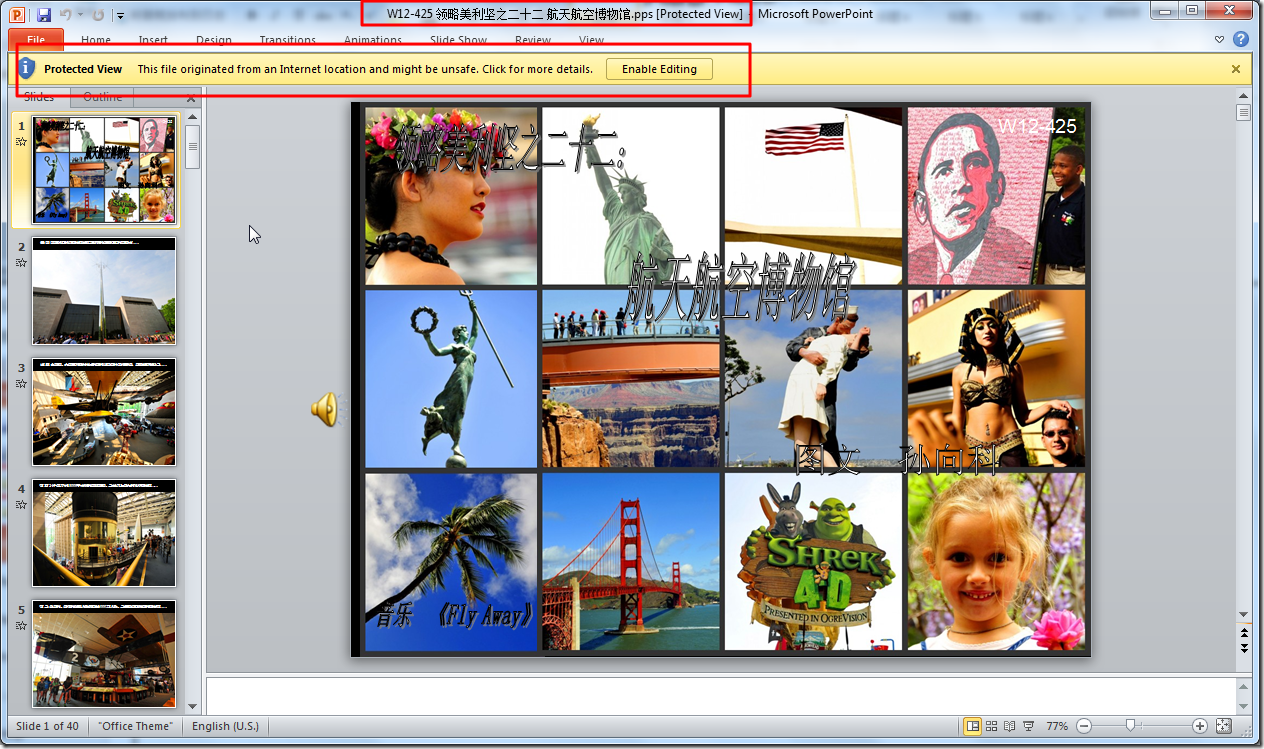Switch to Slide Sorter view icon
The width and height of the screenshot is (1264, 749).
(991, 726)
